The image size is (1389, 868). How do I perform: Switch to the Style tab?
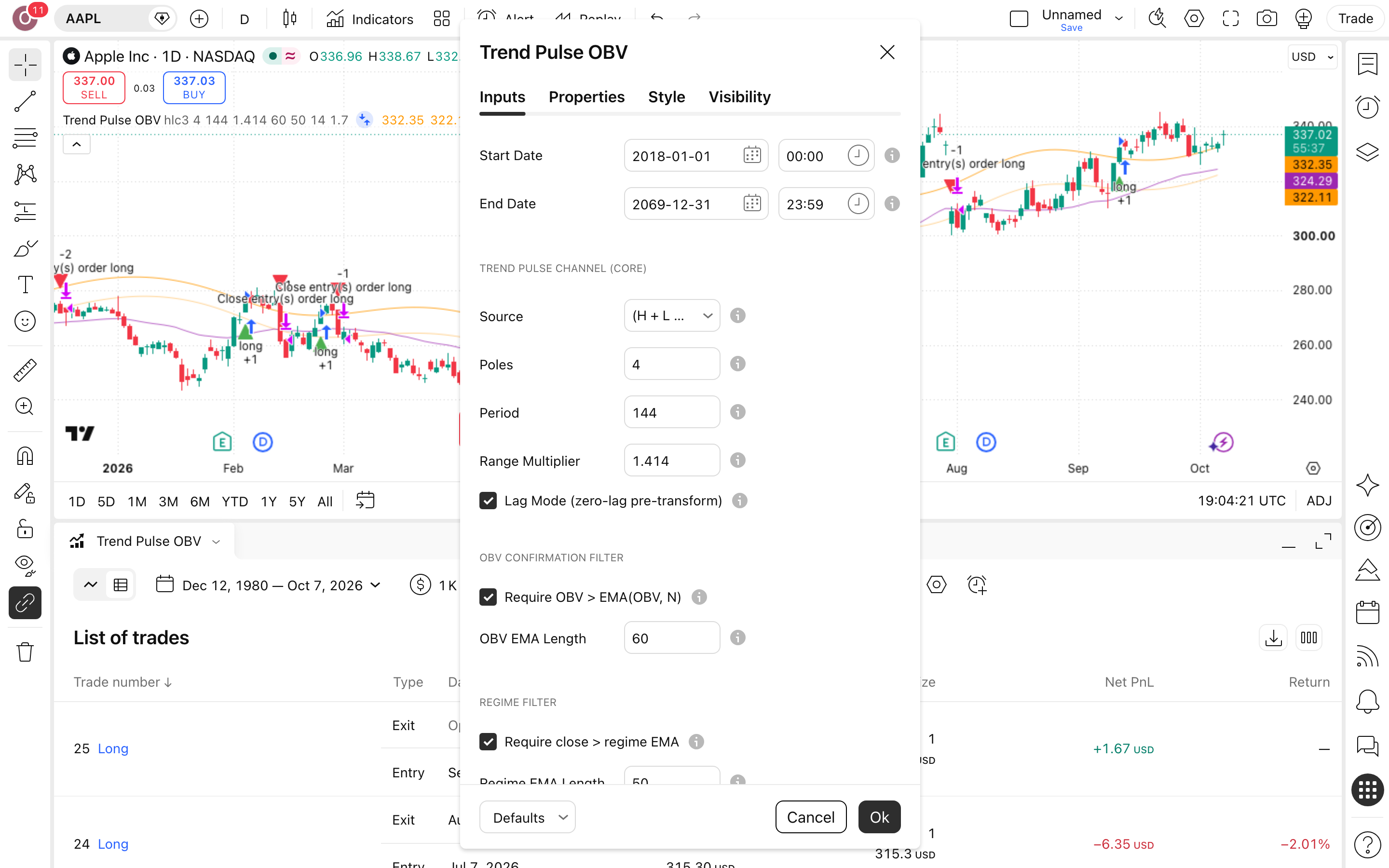click(x=667, y=97)
